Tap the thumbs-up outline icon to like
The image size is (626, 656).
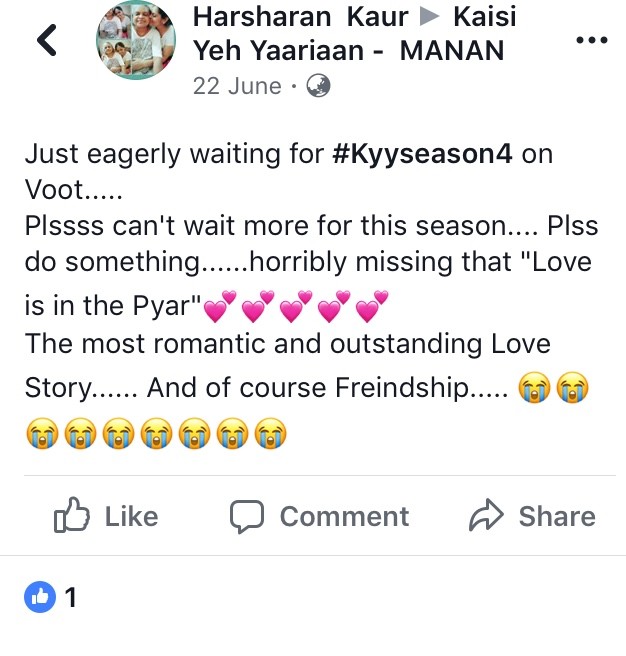coord(72,515)
